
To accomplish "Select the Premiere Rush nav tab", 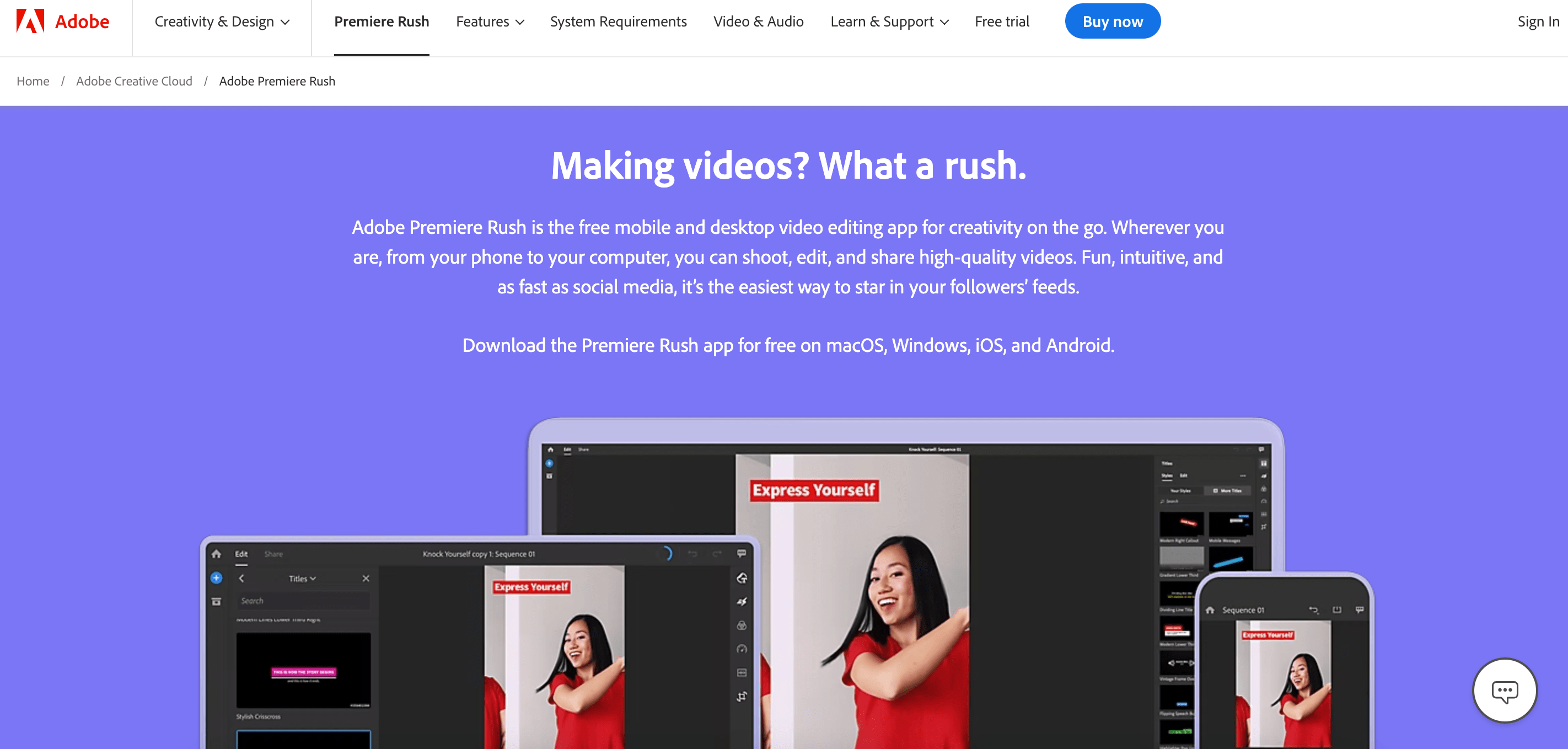I will click(x=382, y=22).
